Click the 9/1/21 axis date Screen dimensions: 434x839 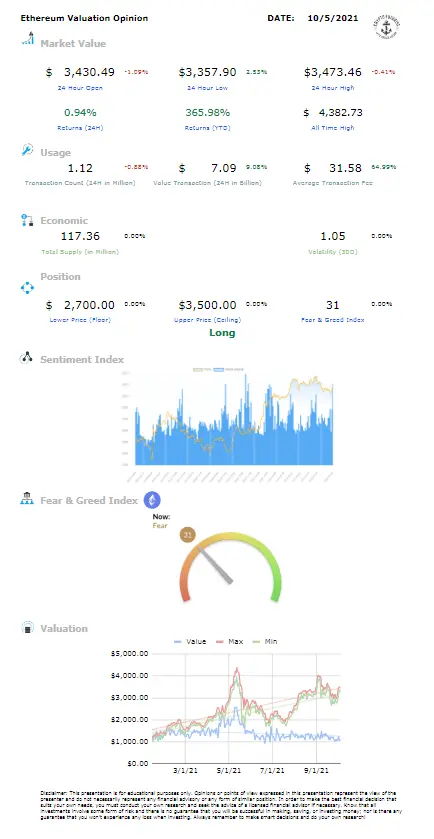pyautogui.click(x=316, y=772)
